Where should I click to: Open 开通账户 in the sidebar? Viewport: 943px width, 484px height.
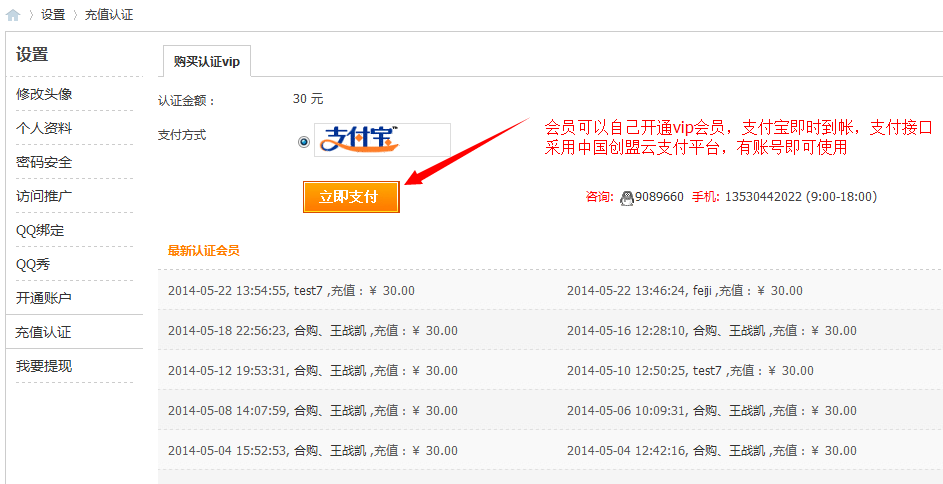(44, 298)
